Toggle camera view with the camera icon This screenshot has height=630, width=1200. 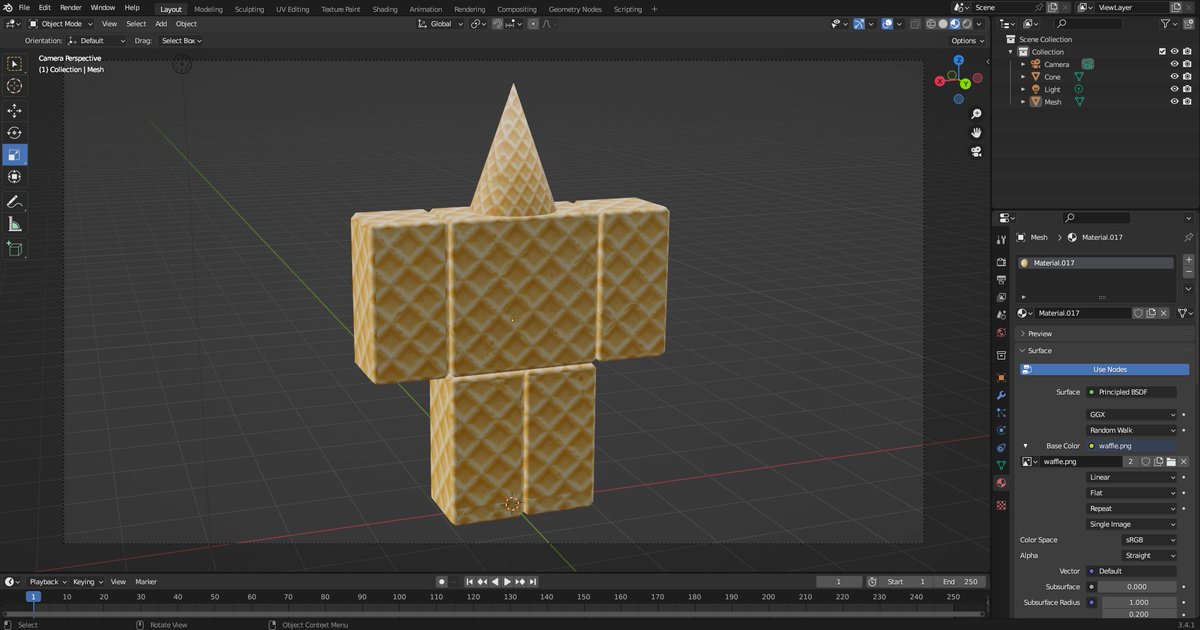(x=976, y=152)
